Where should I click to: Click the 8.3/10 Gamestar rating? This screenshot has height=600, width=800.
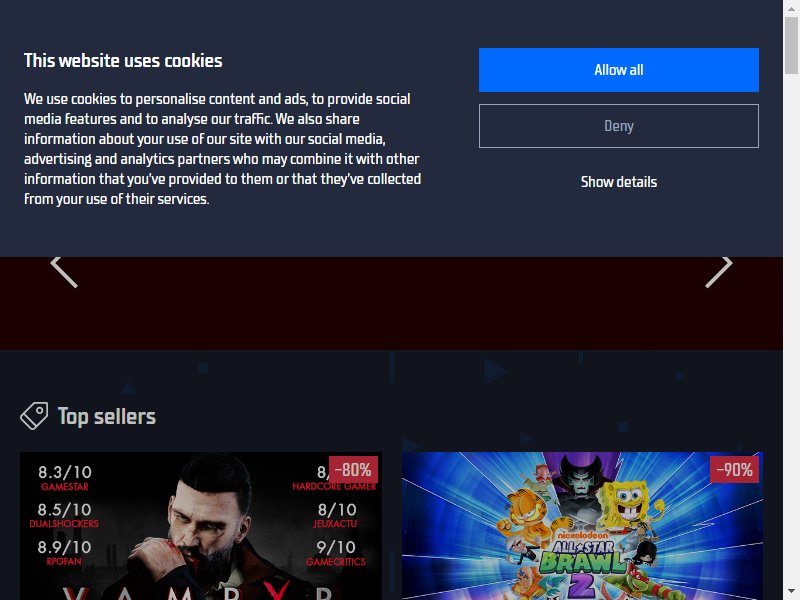[x=65, y=478]
